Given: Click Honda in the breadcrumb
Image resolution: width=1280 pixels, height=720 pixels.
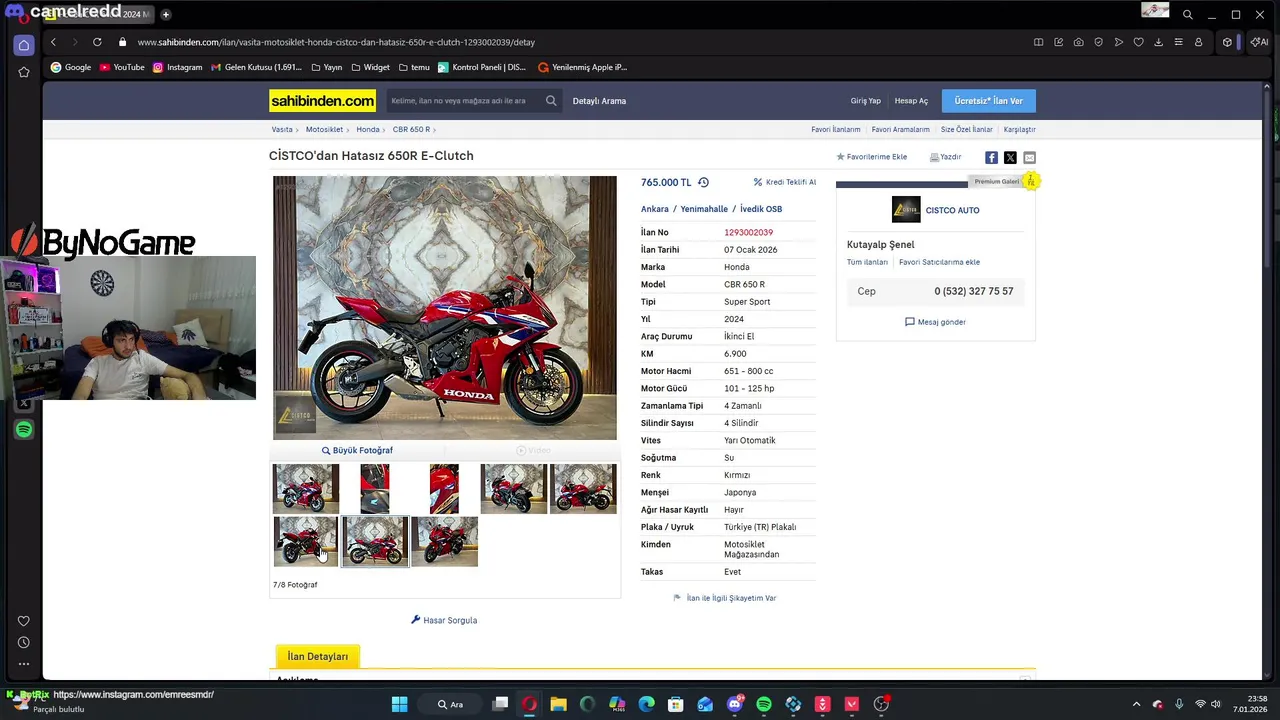Looking at the screenshot, I should (368, 129).
